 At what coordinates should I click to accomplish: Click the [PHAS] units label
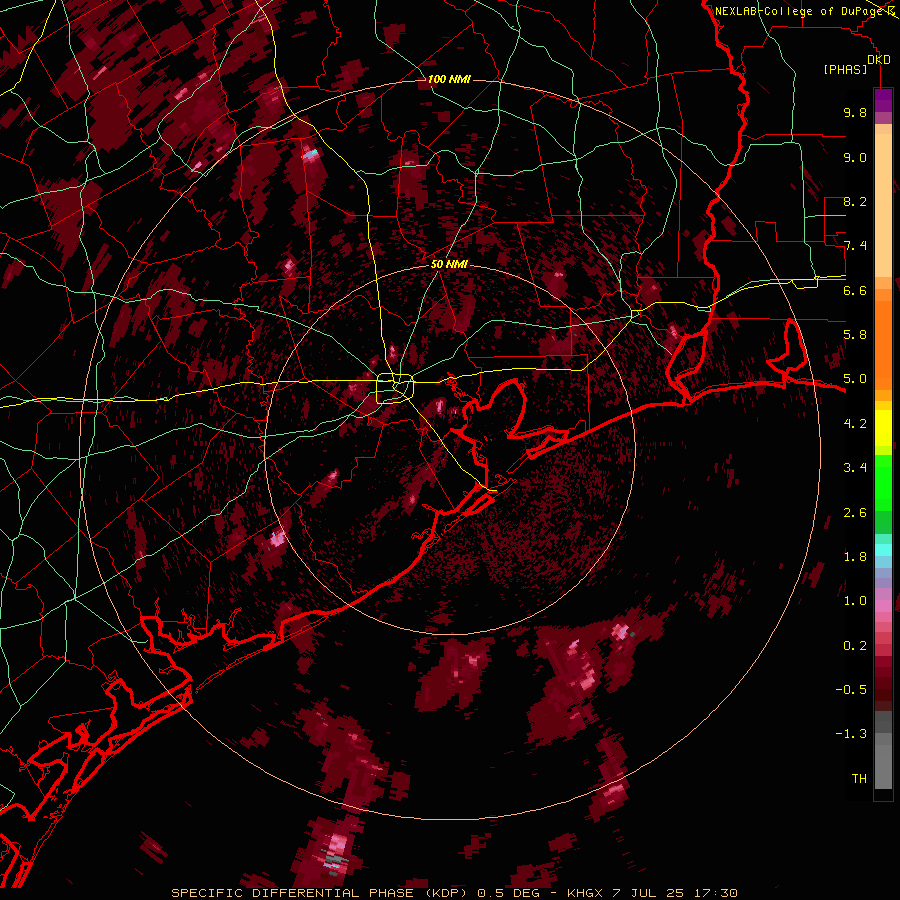pos(845,70)
